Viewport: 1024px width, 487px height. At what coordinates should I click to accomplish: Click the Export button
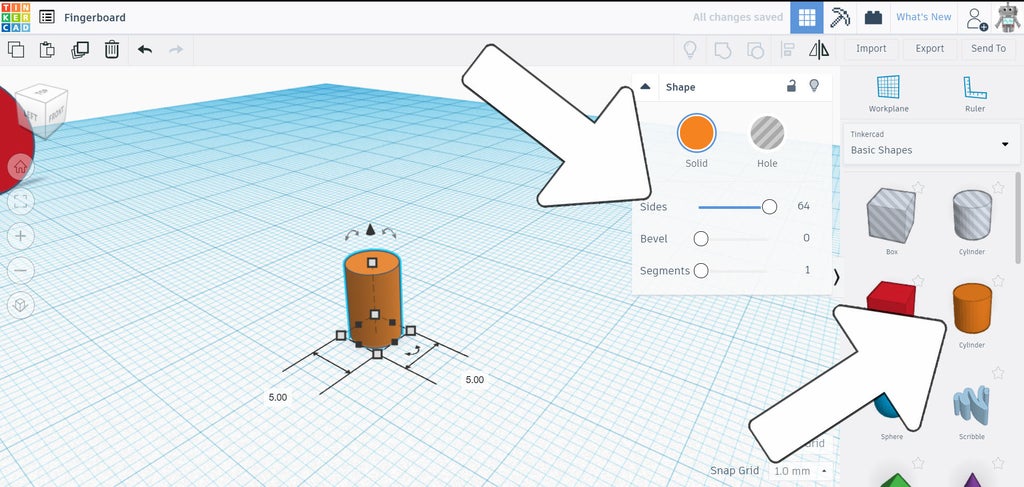click(929, 48)
